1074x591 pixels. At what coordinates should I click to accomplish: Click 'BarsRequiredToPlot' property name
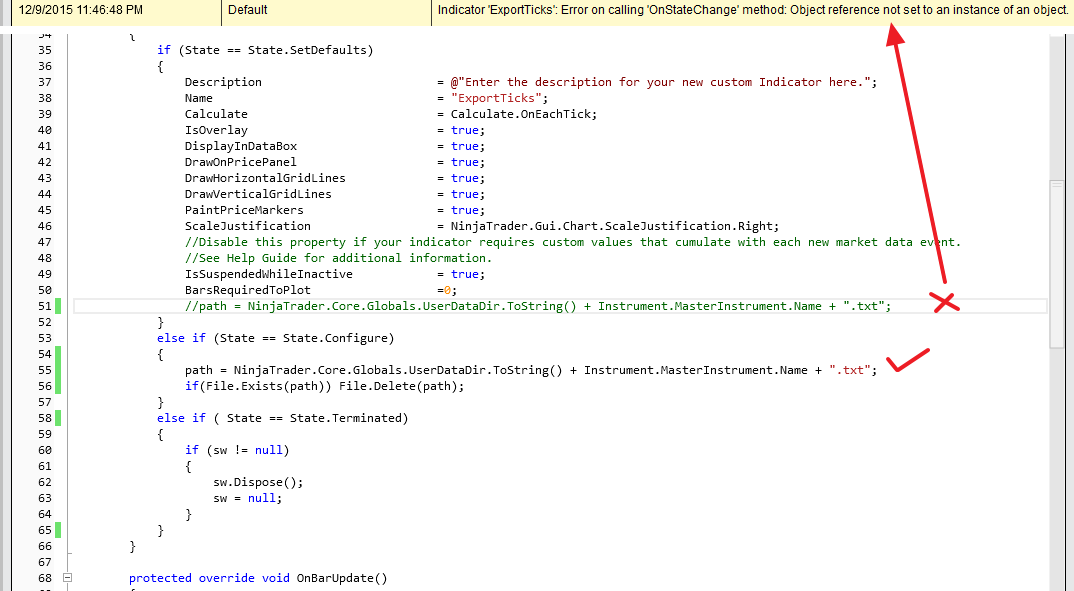(247, 290)
